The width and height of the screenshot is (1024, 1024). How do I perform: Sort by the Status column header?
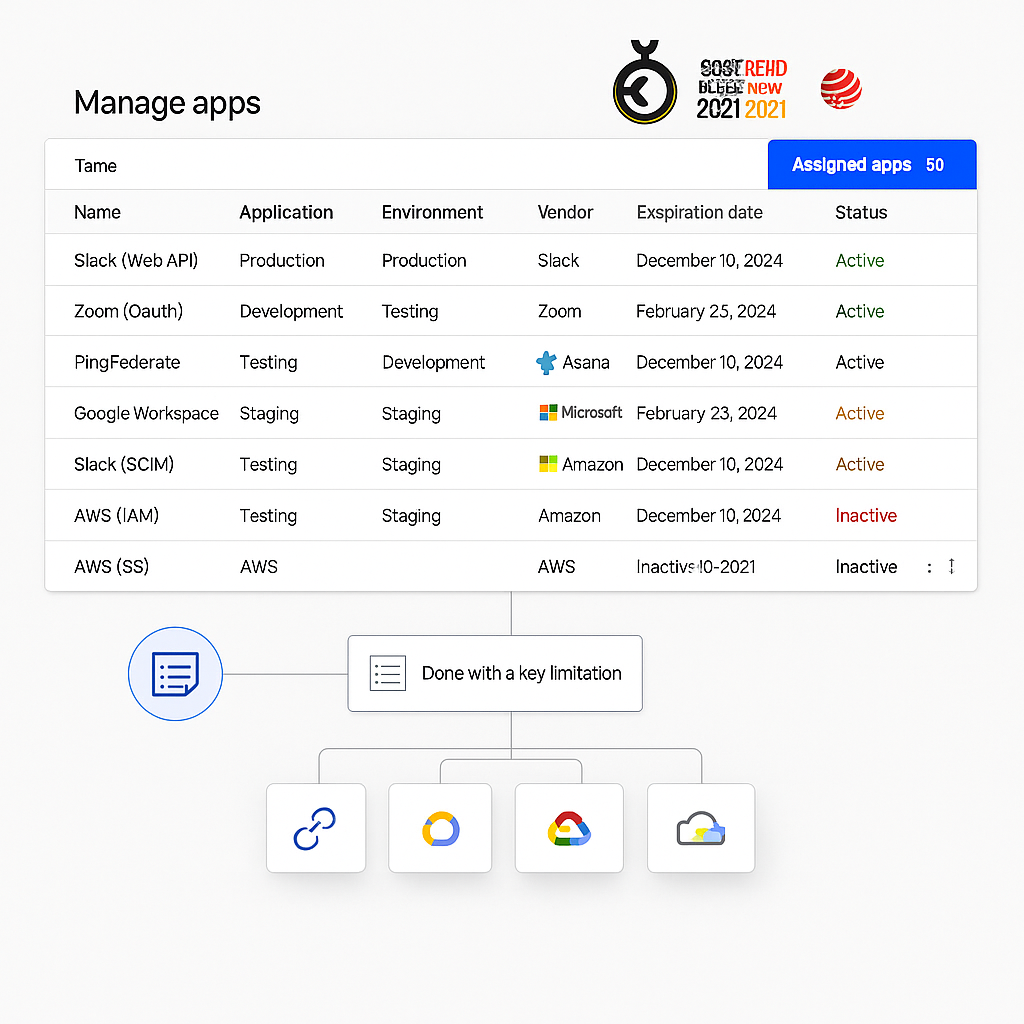(861, 212)
